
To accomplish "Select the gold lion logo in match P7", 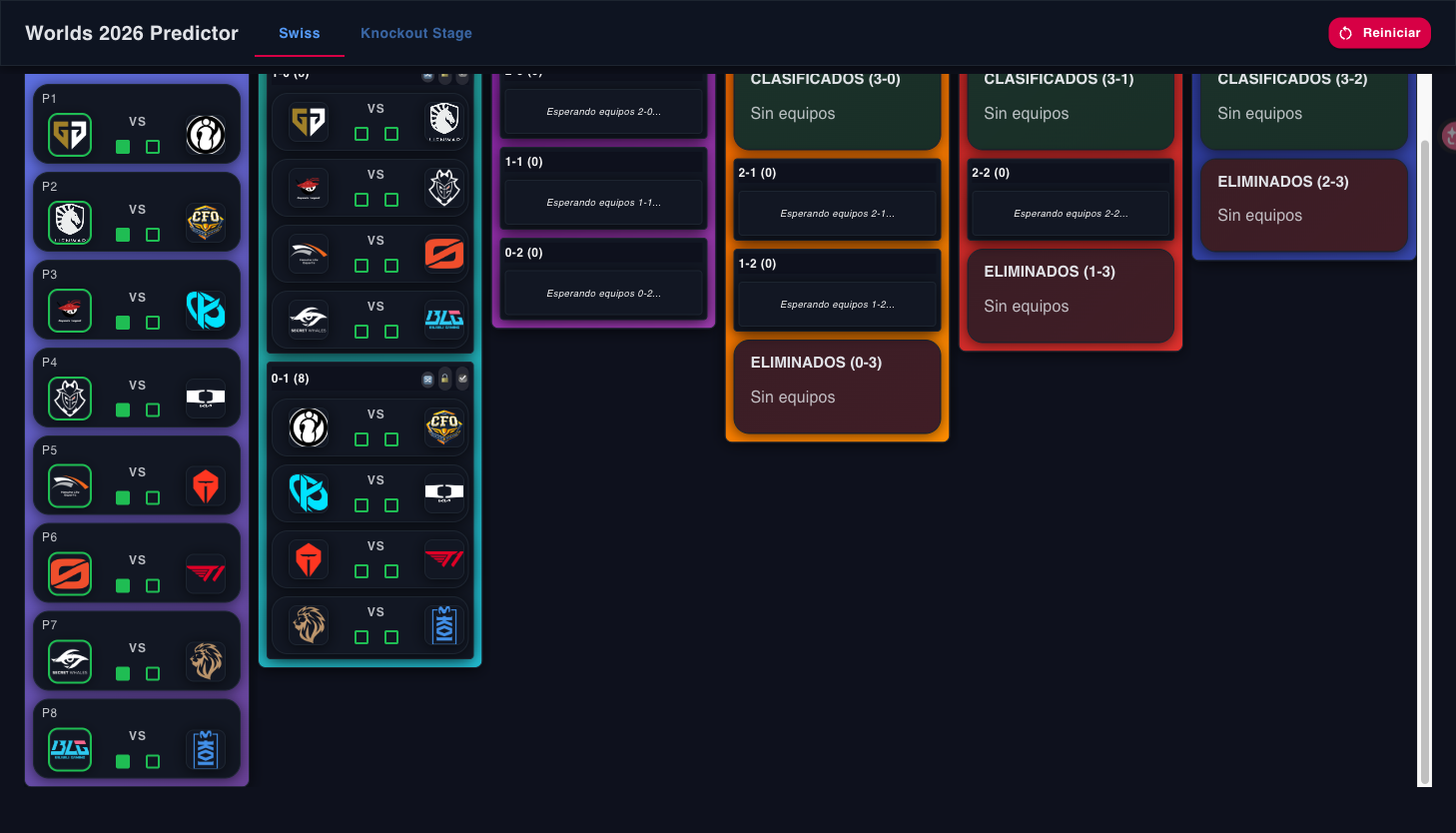I will coord(206,661).
